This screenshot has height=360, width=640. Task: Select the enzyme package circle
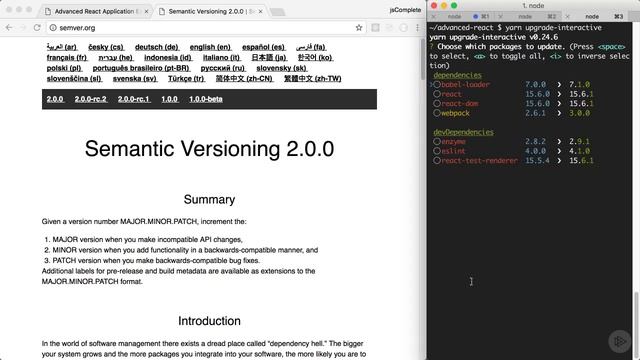click(x=437, y=142)
